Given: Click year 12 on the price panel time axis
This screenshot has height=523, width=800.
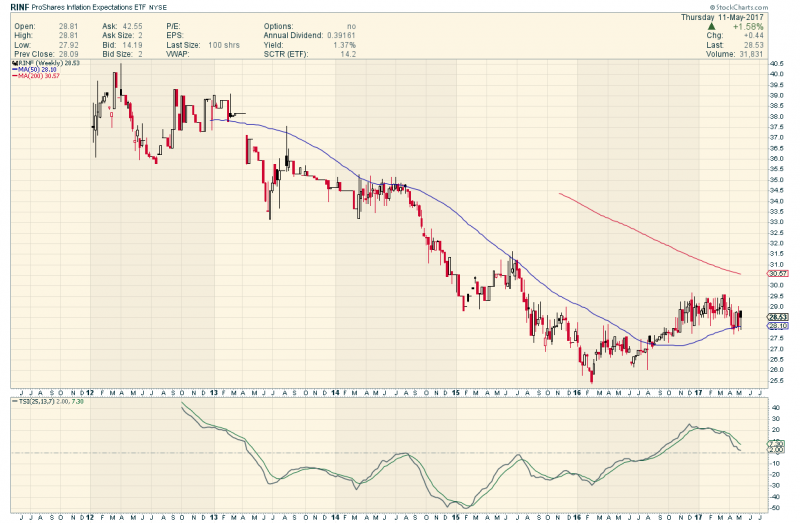Looking at the screenshot, I should coord(90,393).
